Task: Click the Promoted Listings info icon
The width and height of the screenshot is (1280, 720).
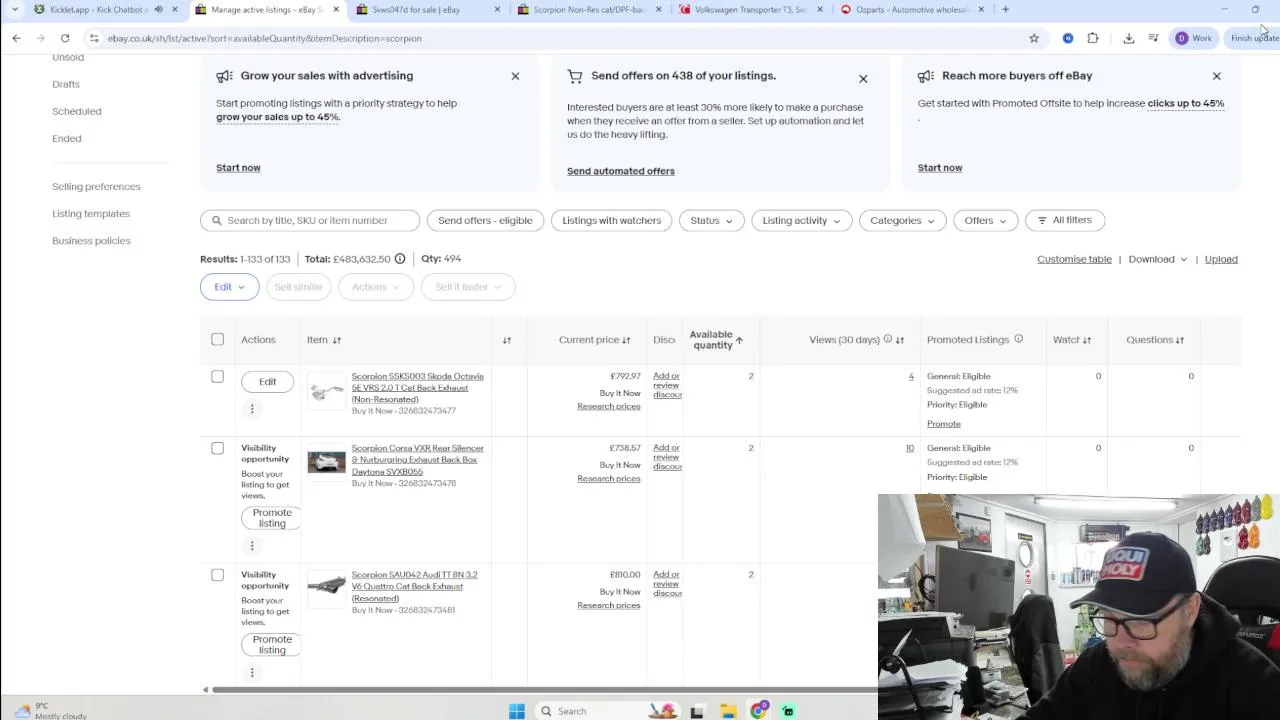Action: point(1018,339)
